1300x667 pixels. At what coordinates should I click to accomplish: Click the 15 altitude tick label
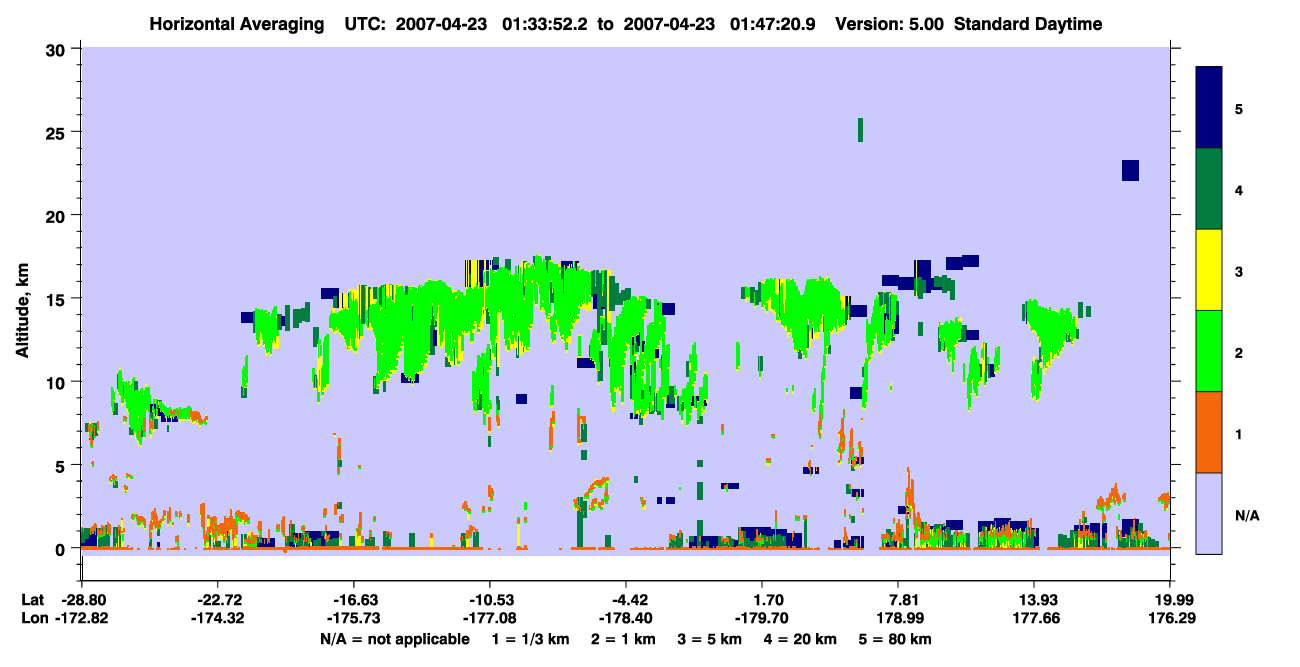pos(58,298)
